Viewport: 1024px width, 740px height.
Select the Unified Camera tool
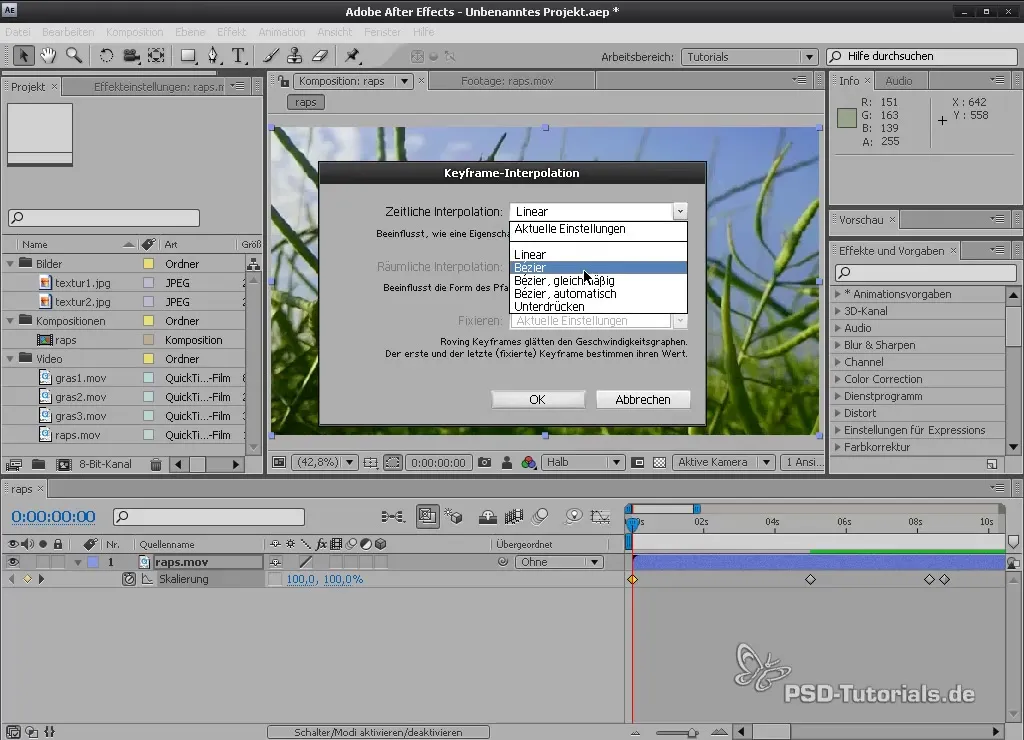click(x=131, y=56)
